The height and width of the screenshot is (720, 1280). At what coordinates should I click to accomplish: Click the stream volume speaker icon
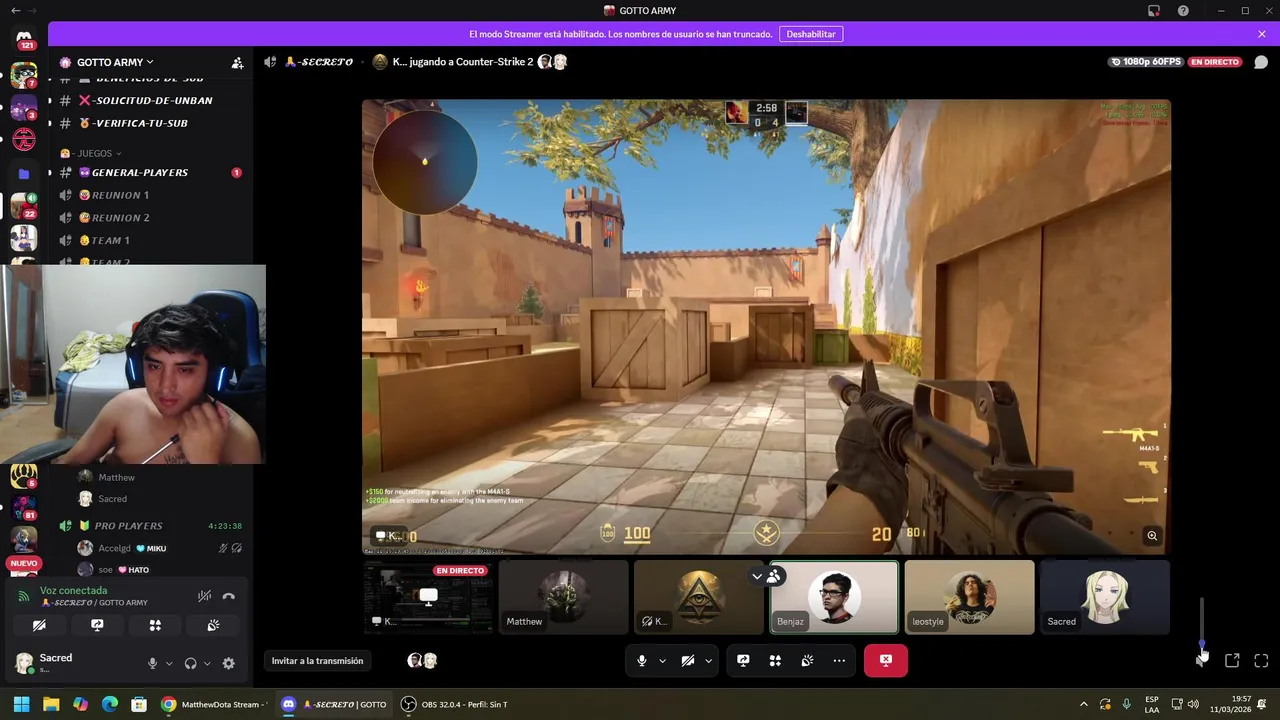point(1201,660)
